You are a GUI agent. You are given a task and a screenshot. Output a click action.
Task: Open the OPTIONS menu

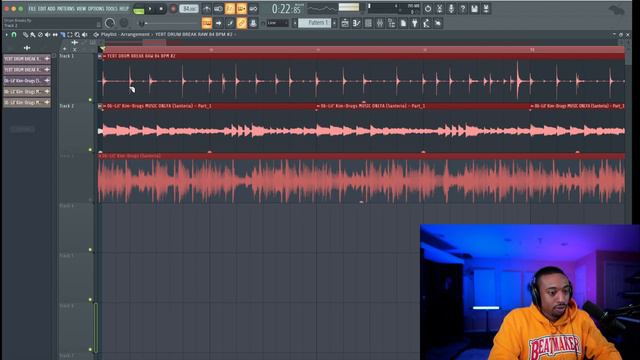pos(96,9)
